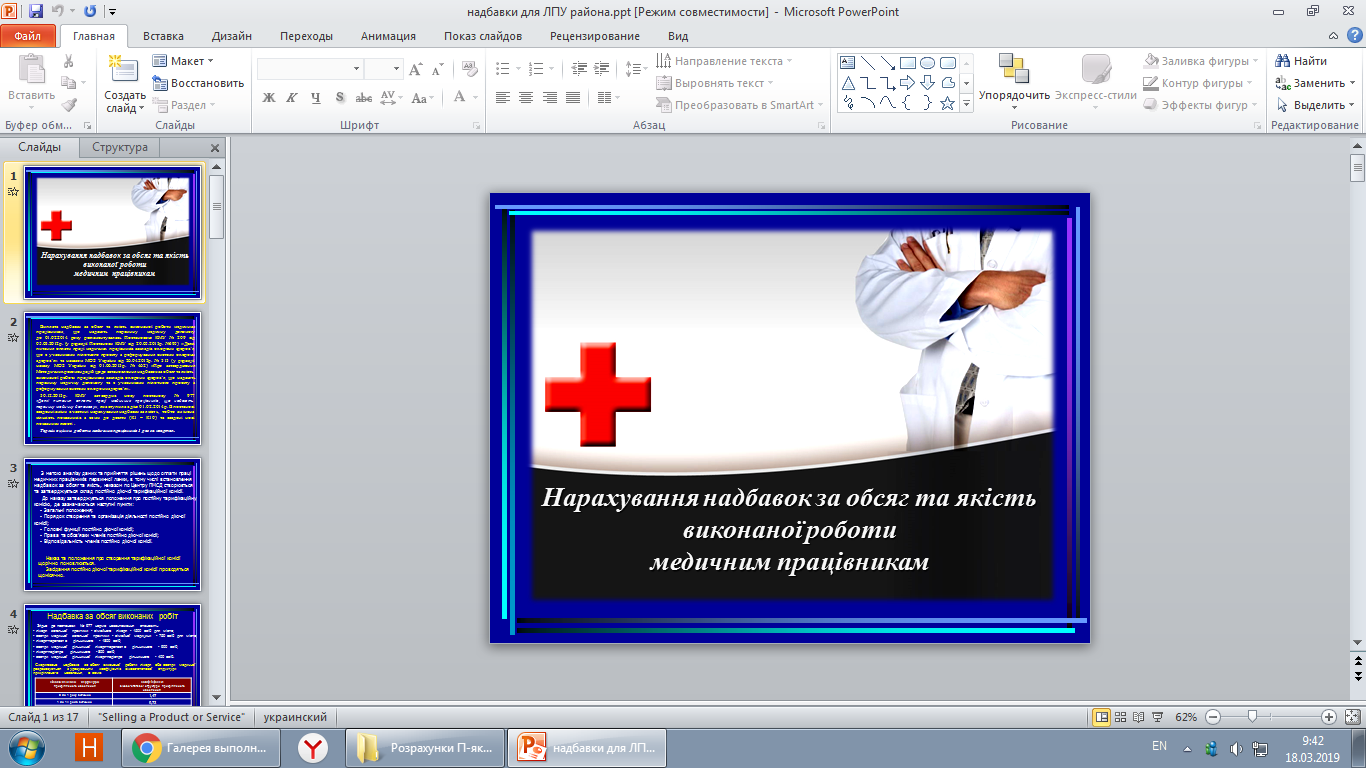Click the zoom out minus button
Screen dimensions: 1366x768
pos(1213,717)
